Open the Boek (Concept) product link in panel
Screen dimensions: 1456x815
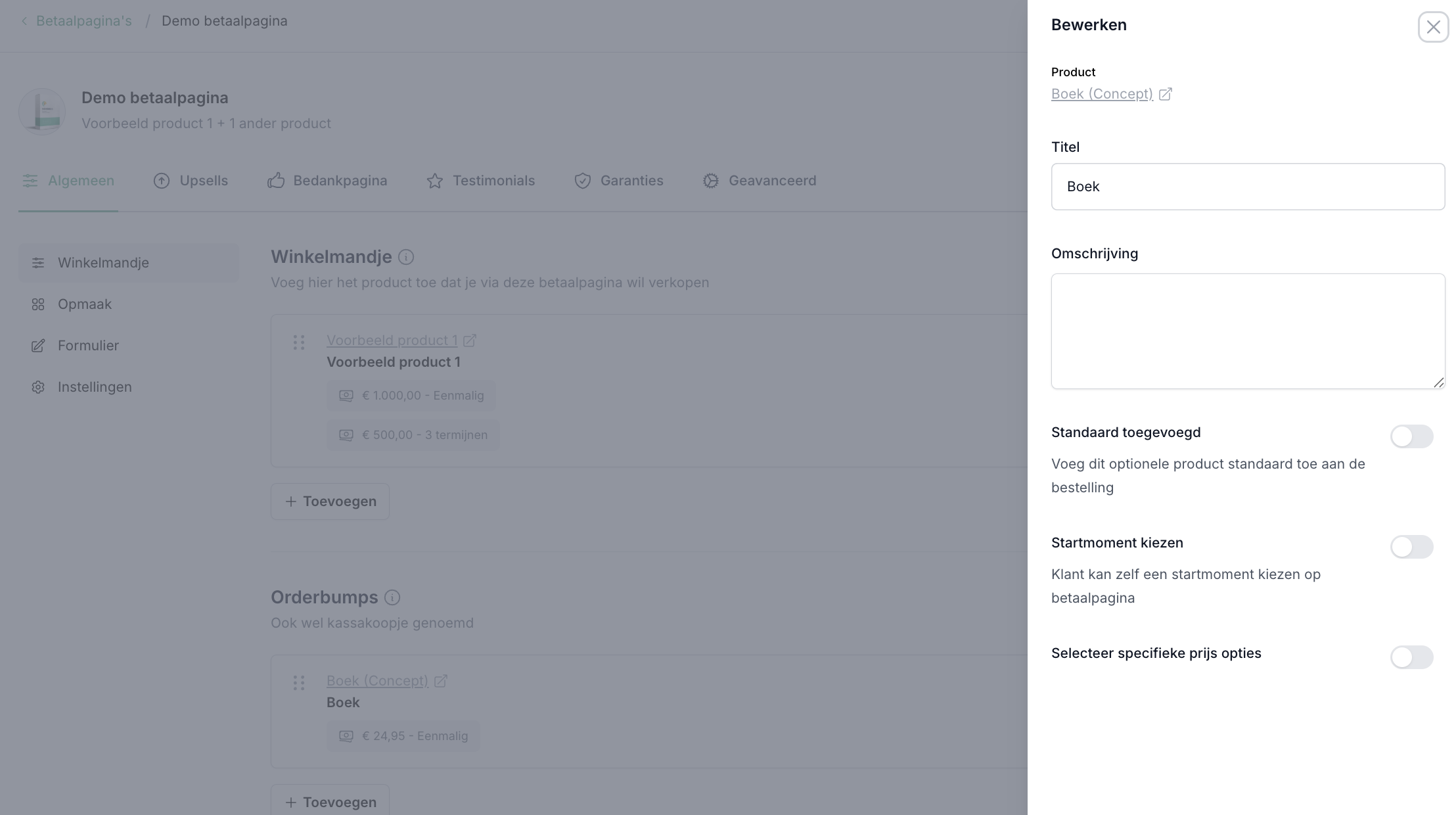(1102, 94)
